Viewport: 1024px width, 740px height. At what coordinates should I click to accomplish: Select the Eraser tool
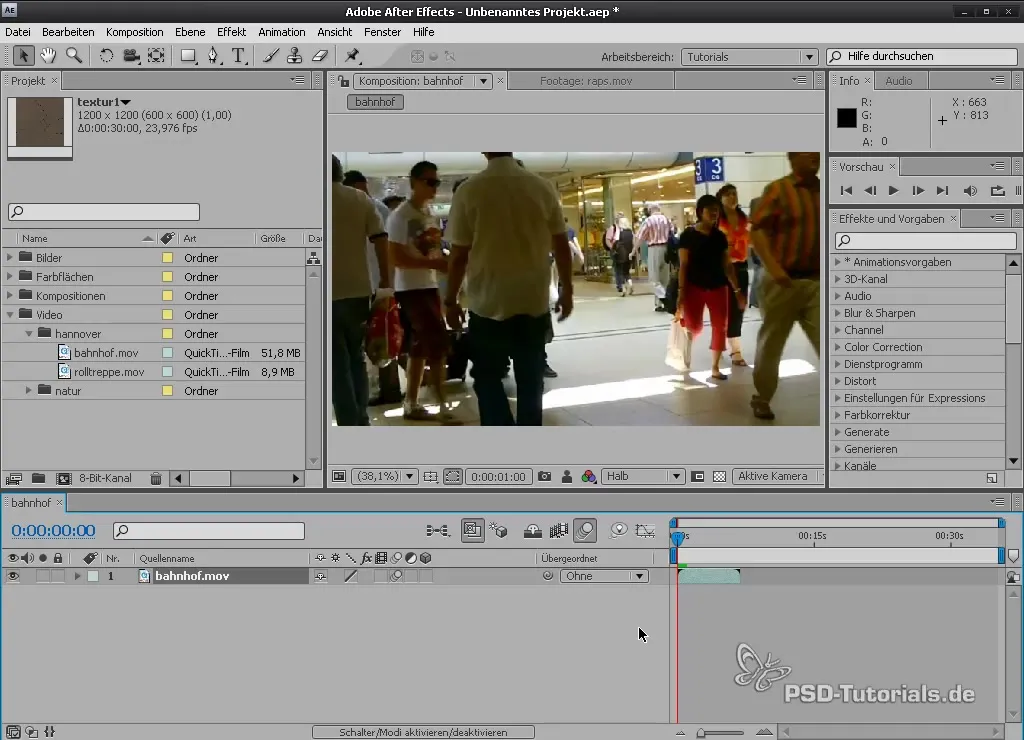[320, 56]
